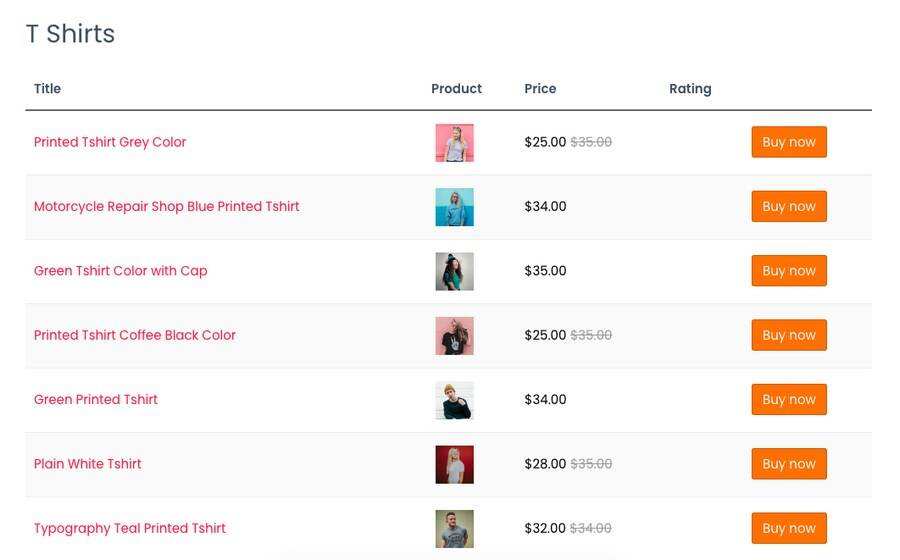Buy the Plain White Tshirt now
The height and width of the screenshot is (560, 900).
789,464
